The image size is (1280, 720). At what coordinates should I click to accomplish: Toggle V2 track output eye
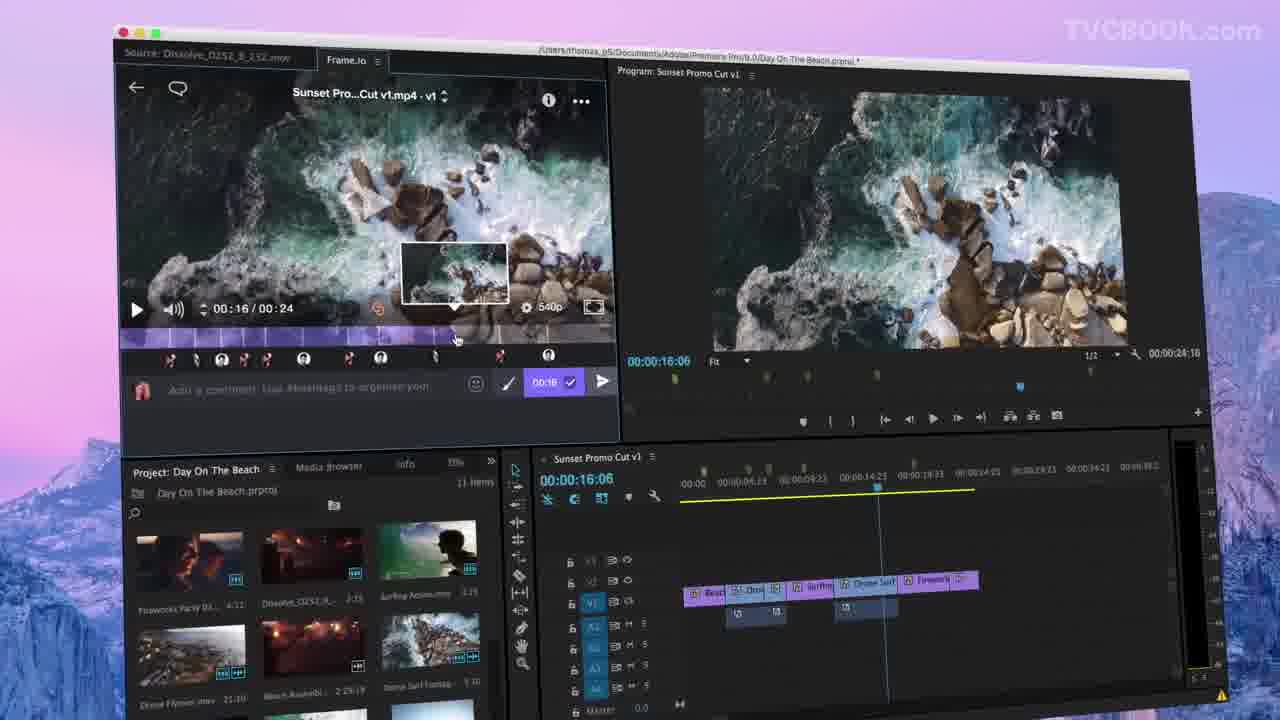coord(627,580)
